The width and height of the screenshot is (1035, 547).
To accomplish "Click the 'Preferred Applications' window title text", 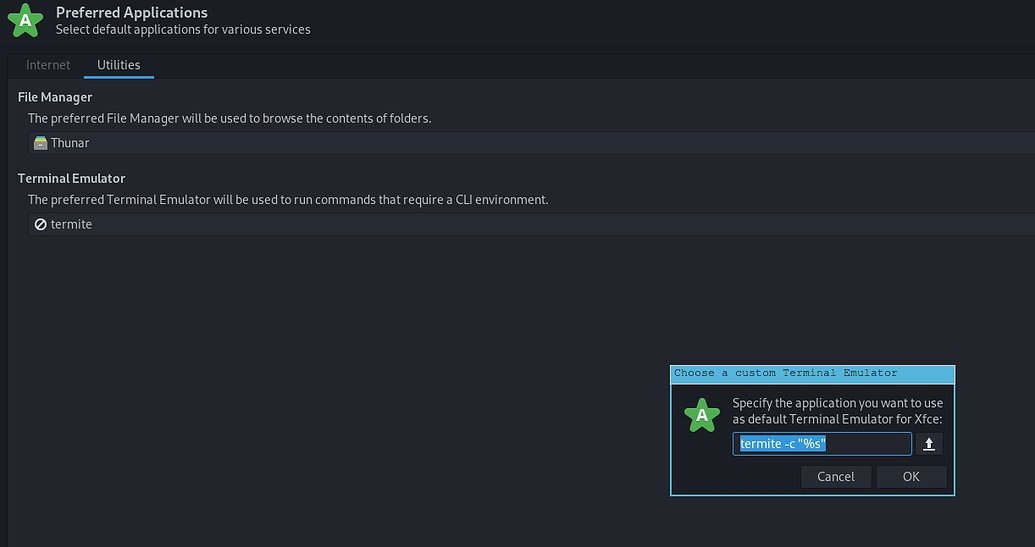I will click(132, 13).
